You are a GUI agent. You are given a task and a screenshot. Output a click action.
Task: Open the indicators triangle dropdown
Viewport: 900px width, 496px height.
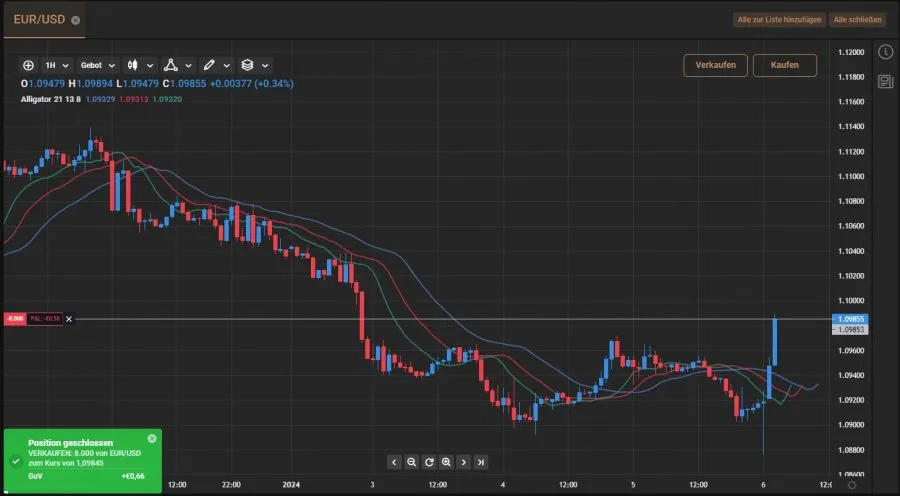(177, 65)
